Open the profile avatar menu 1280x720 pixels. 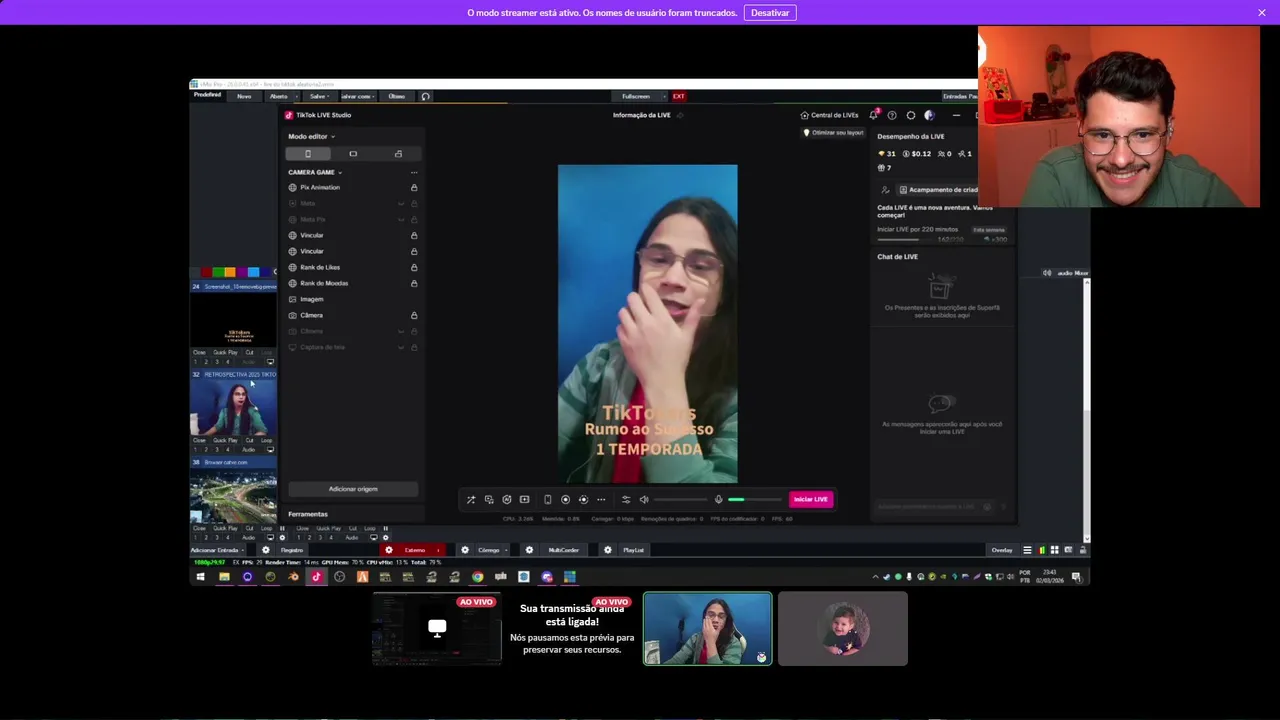point(929,115)
